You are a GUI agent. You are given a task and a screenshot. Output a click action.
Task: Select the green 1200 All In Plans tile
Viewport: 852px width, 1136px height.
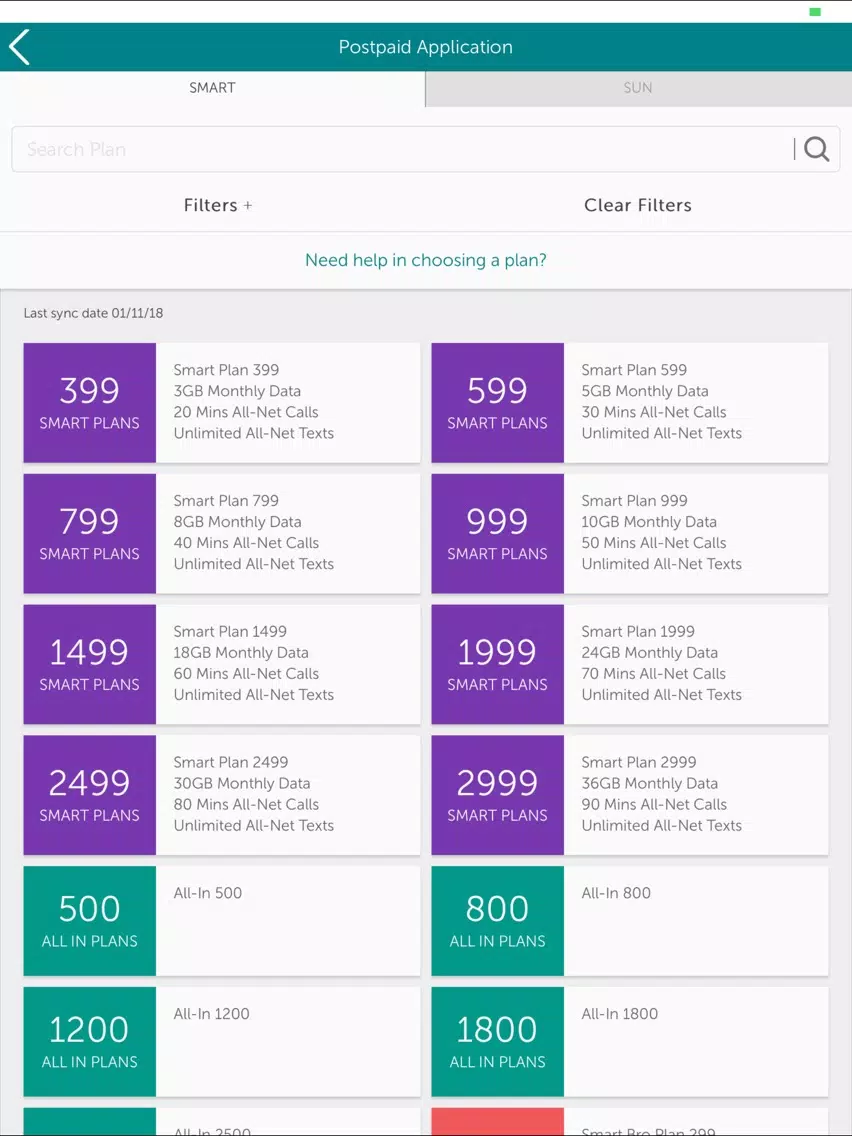90,1042
